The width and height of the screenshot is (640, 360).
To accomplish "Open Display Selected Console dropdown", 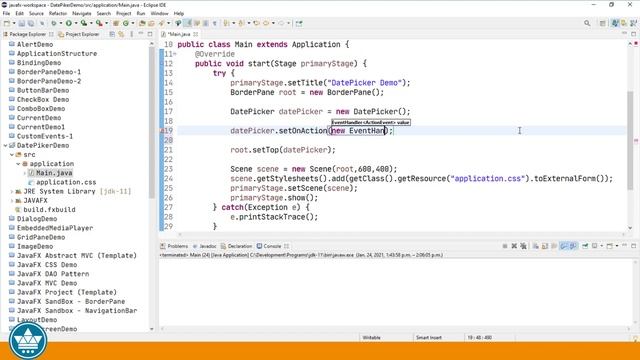I will coord(602,246).
